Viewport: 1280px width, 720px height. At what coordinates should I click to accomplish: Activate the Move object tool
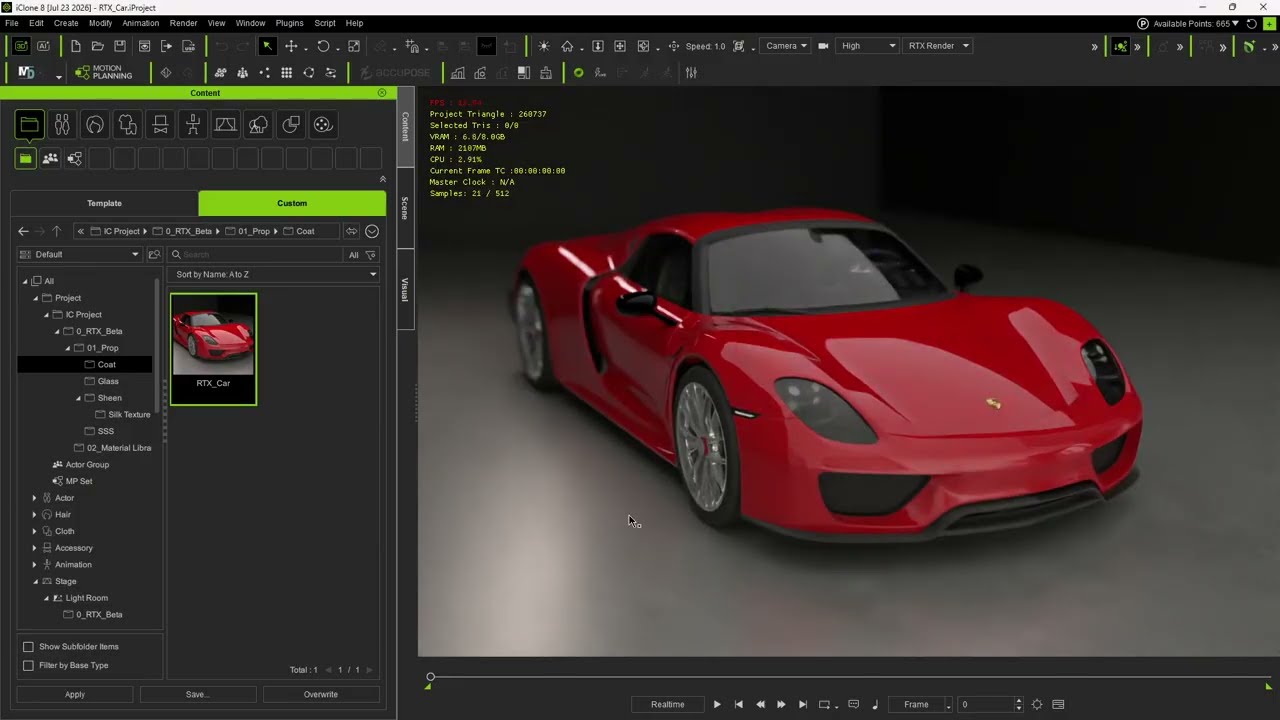point(291,46)
